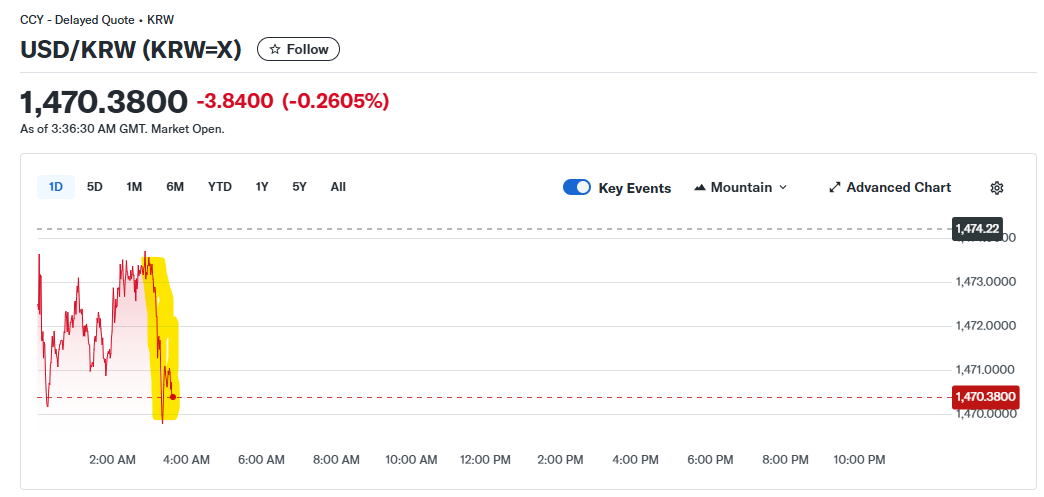
Task: Show the 6M chart range
Action: click(175, 186)
